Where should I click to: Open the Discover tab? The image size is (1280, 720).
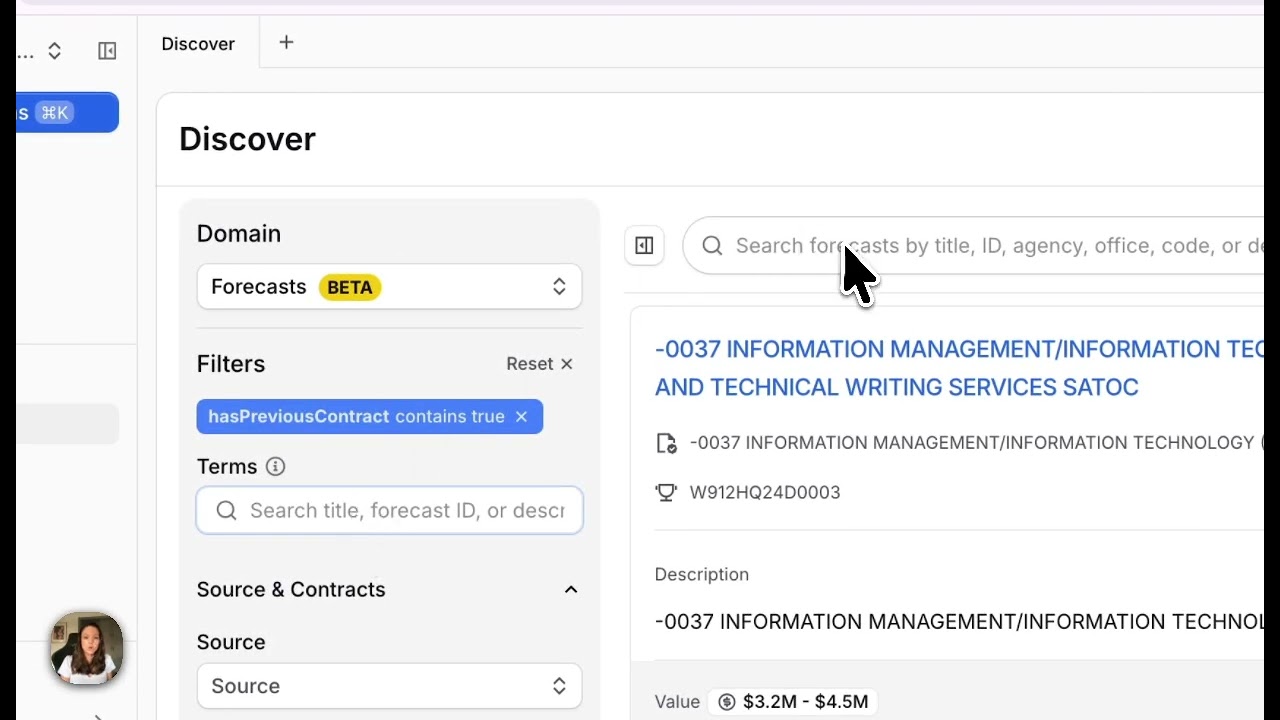click(198, 44)
